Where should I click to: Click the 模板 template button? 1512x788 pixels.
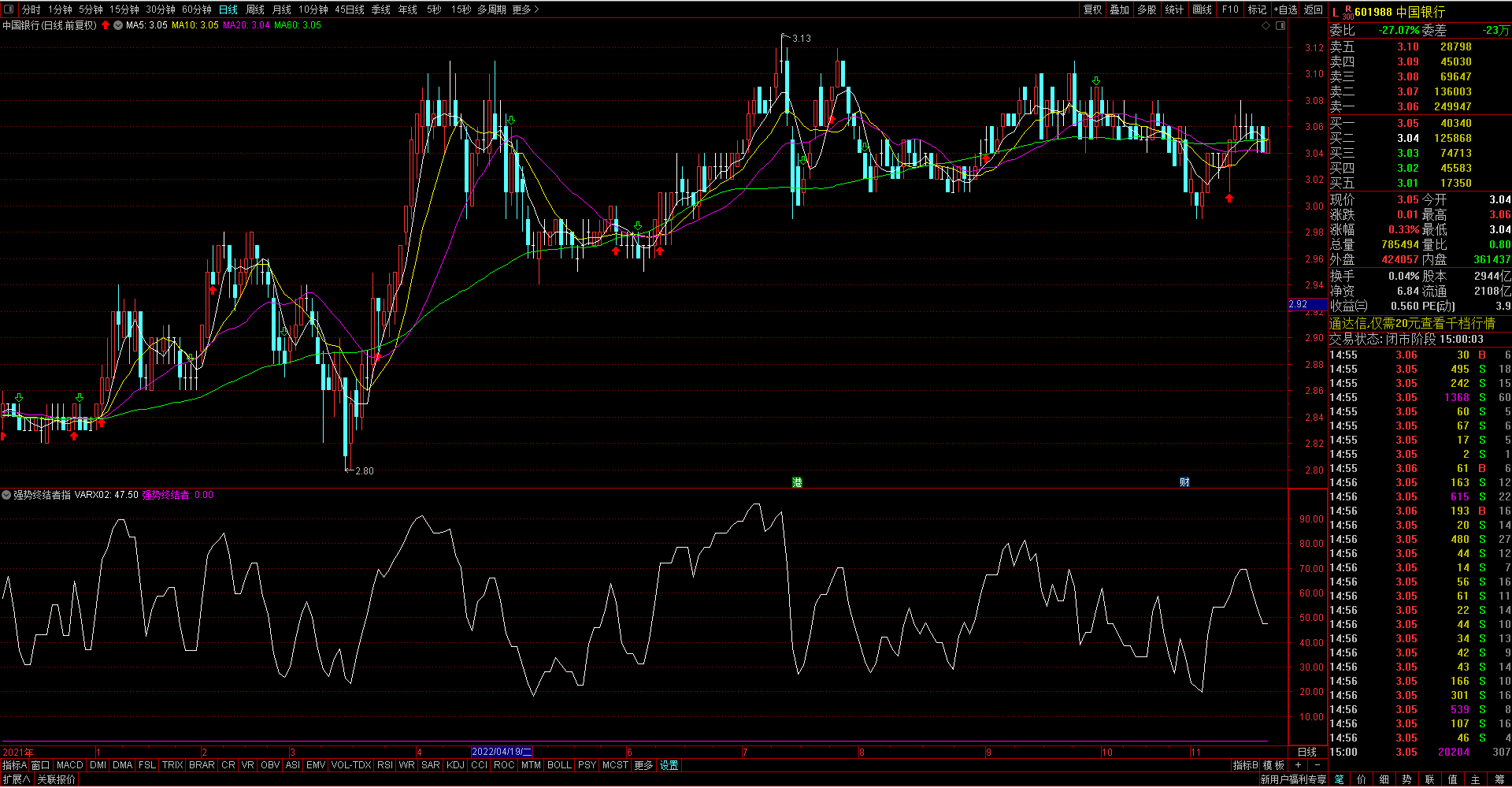coord(1273,765)
